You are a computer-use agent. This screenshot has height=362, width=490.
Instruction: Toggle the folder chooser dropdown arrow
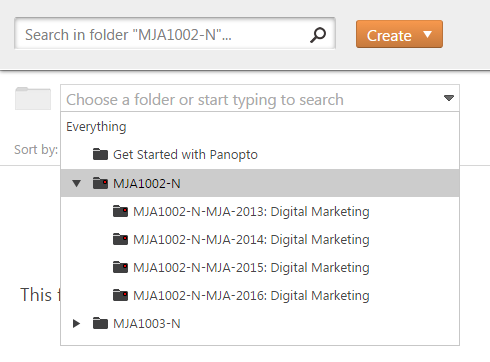pyautogui.click(x=449, y=98)
